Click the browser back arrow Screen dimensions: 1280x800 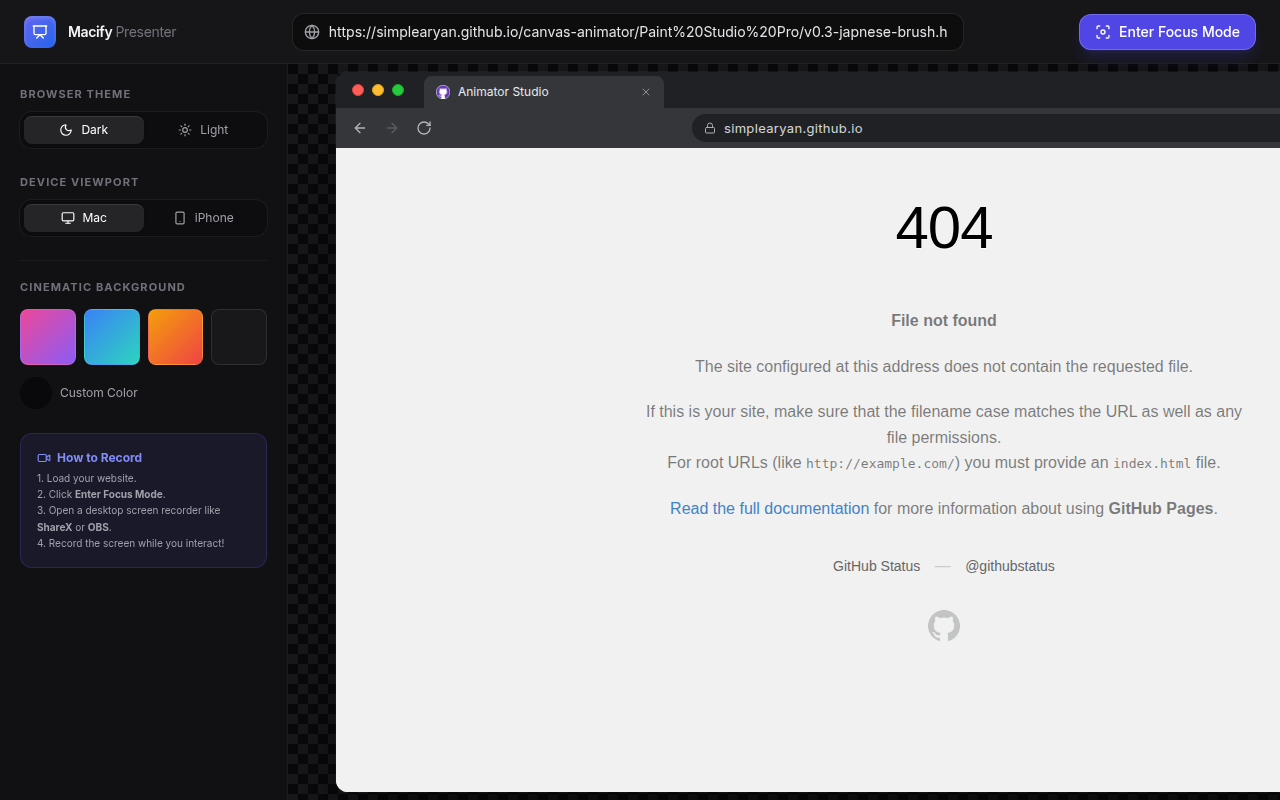point(360,128)
